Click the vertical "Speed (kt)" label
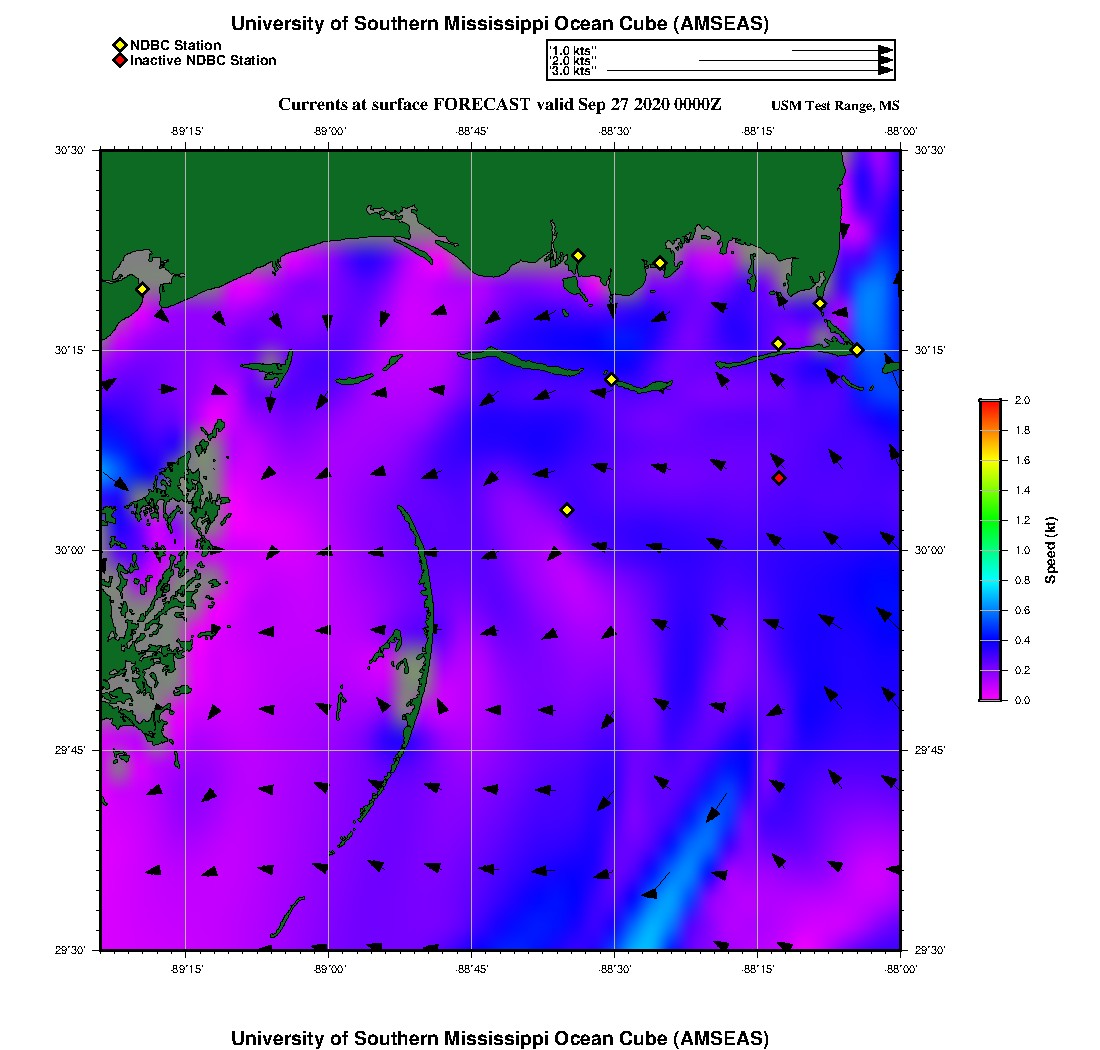This screenshot has height=1050, width=1100. pyautogui.click(x=1051, y=550)
